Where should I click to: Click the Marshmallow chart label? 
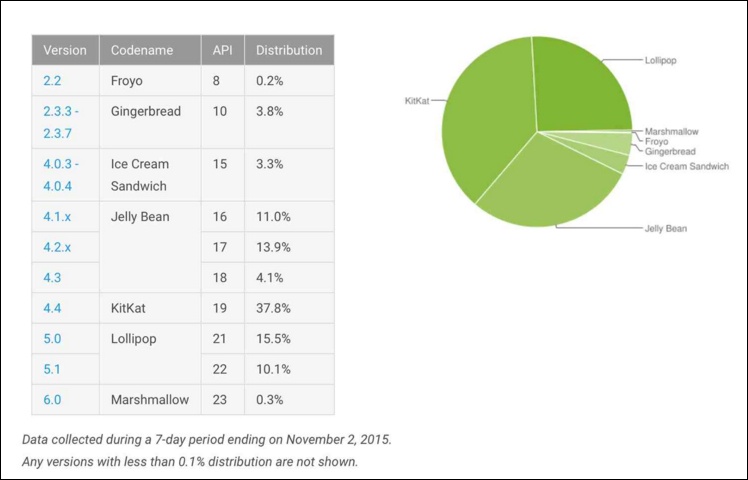coord(671,131)
